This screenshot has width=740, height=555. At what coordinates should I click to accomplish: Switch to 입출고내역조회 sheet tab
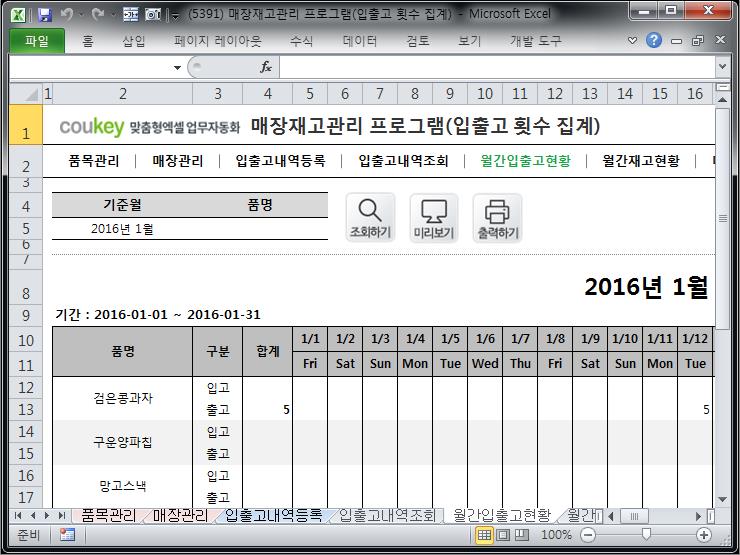pos(387,516)
